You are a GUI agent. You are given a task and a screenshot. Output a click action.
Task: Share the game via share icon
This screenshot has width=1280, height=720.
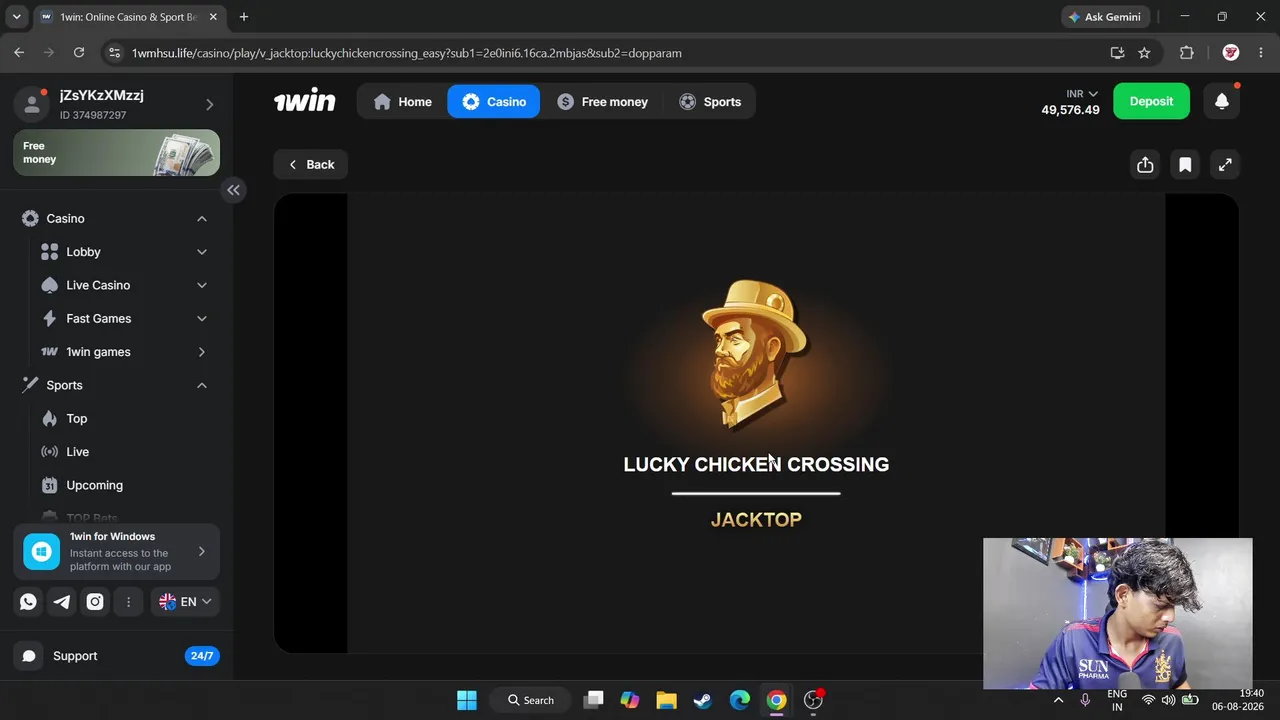coord(1145,165)
